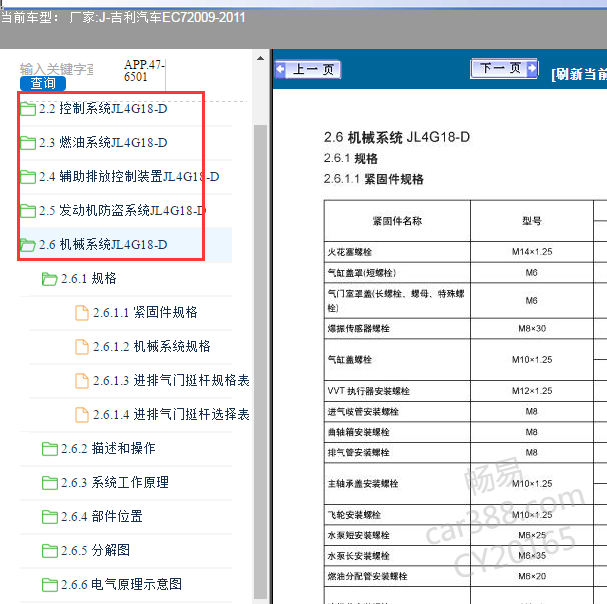Collapse the open folder icon of 2.6 机械系统

coord(28,245)
